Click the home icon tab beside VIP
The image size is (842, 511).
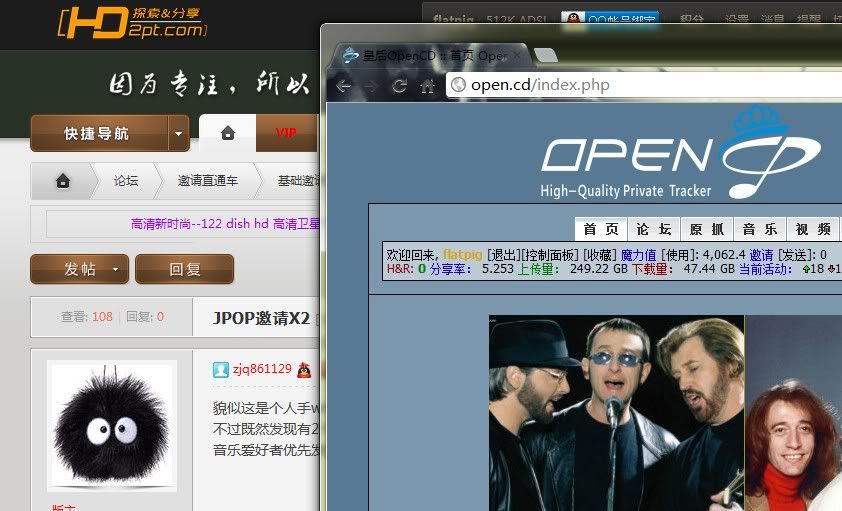coord(228,133)
